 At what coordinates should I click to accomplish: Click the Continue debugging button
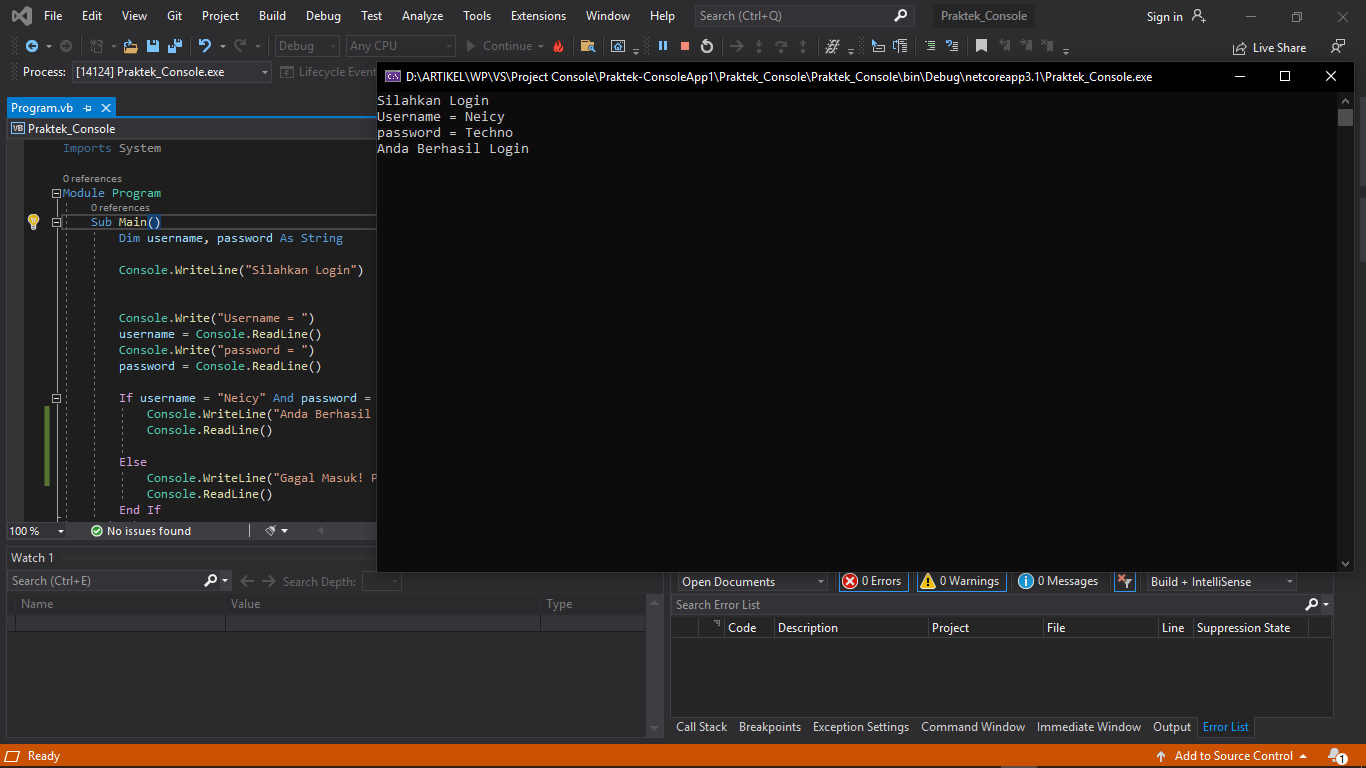click(x=504, y=46)
